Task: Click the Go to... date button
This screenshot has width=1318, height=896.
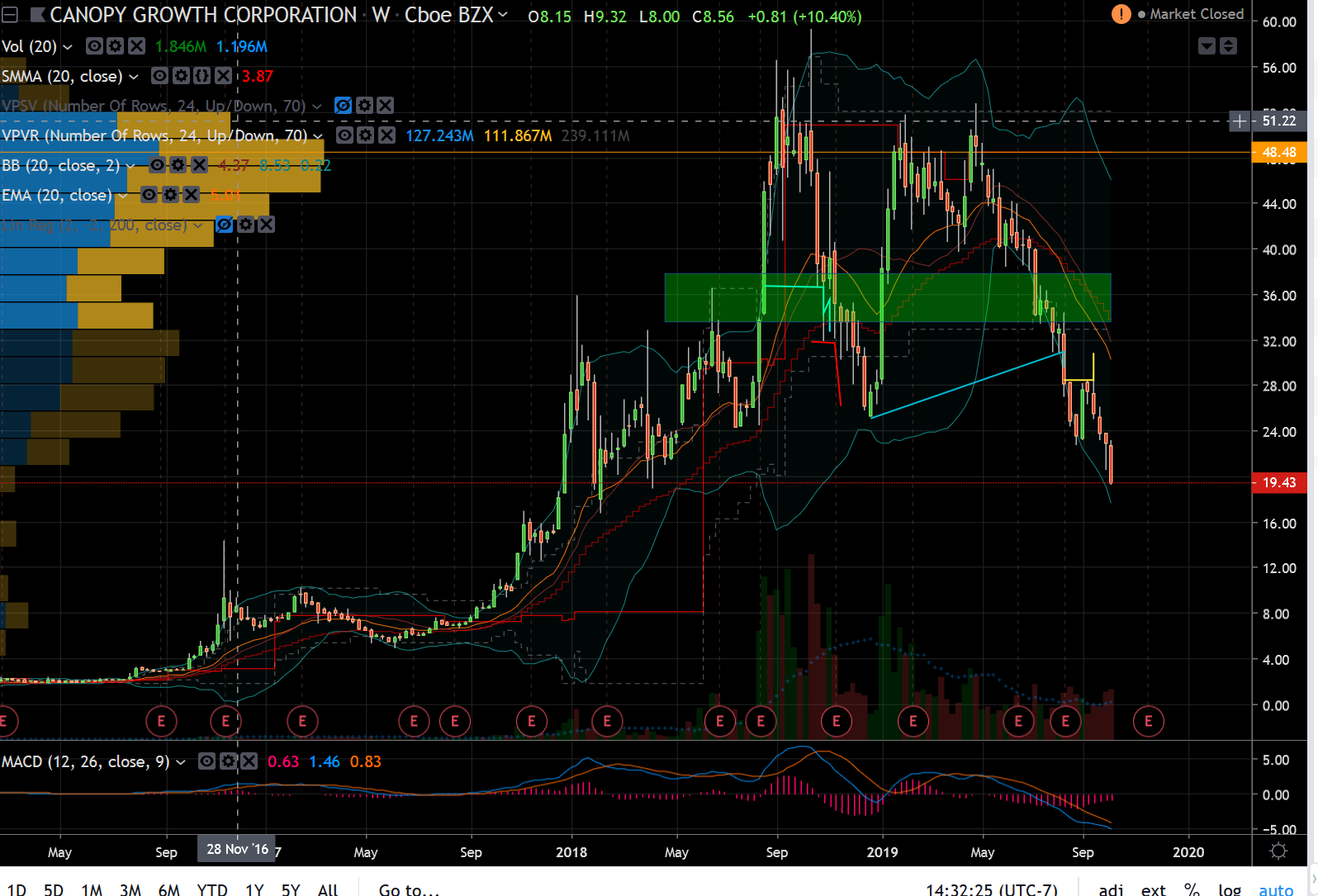Action: 408,889
